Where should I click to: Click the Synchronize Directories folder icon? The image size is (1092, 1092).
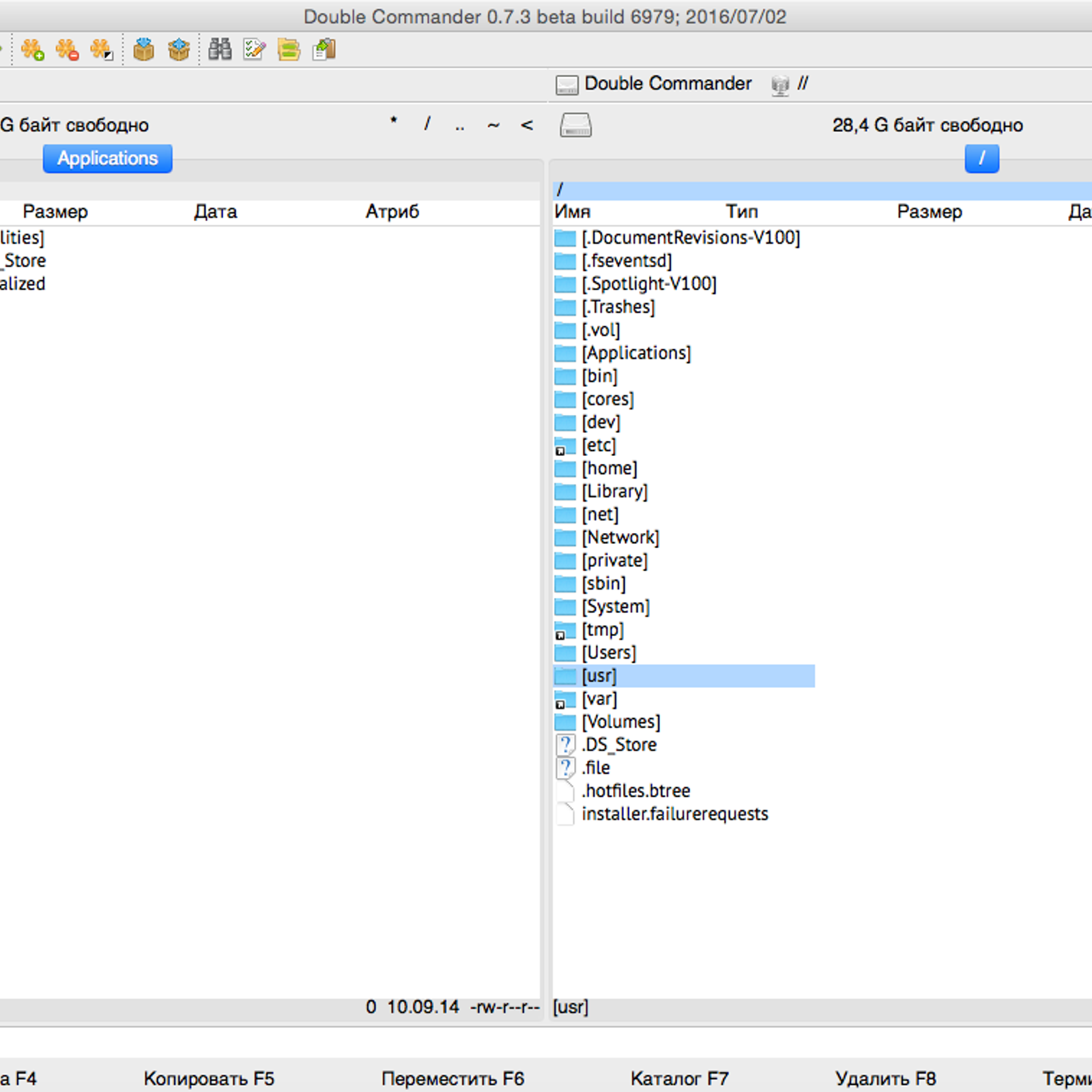(289, 50)
